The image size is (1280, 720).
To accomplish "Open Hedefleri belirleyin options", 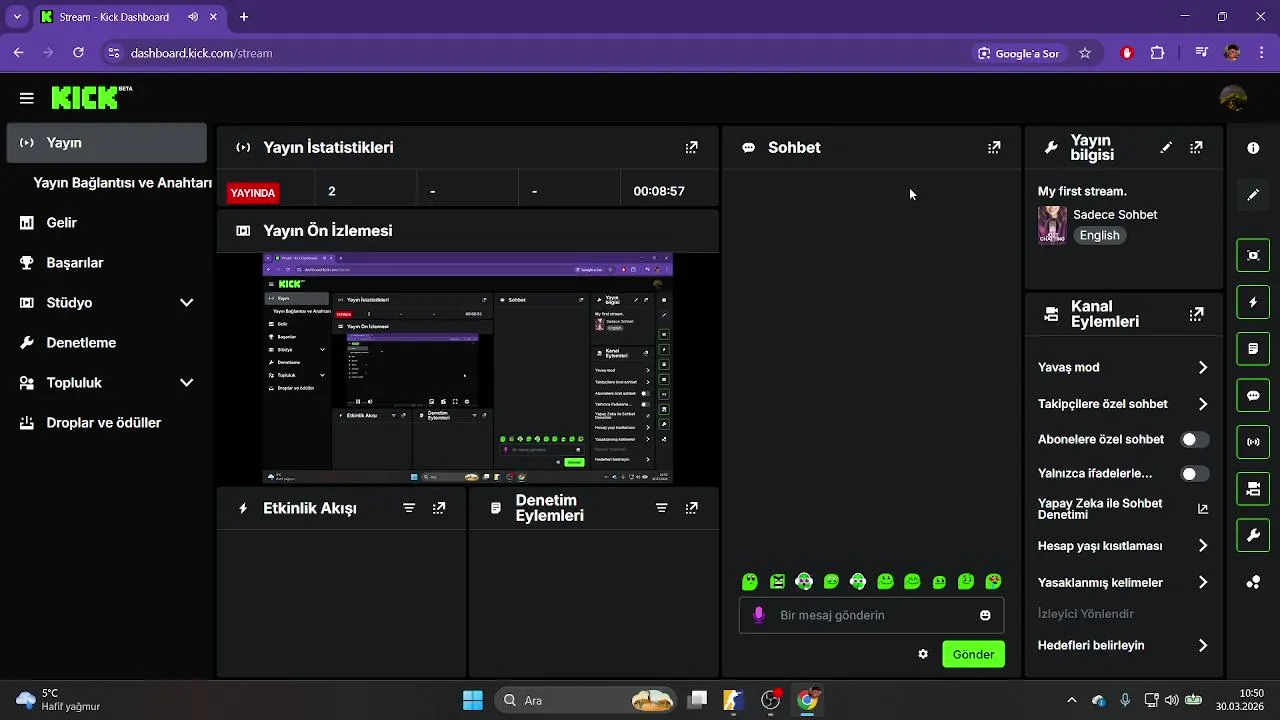I will point(1124,645).
